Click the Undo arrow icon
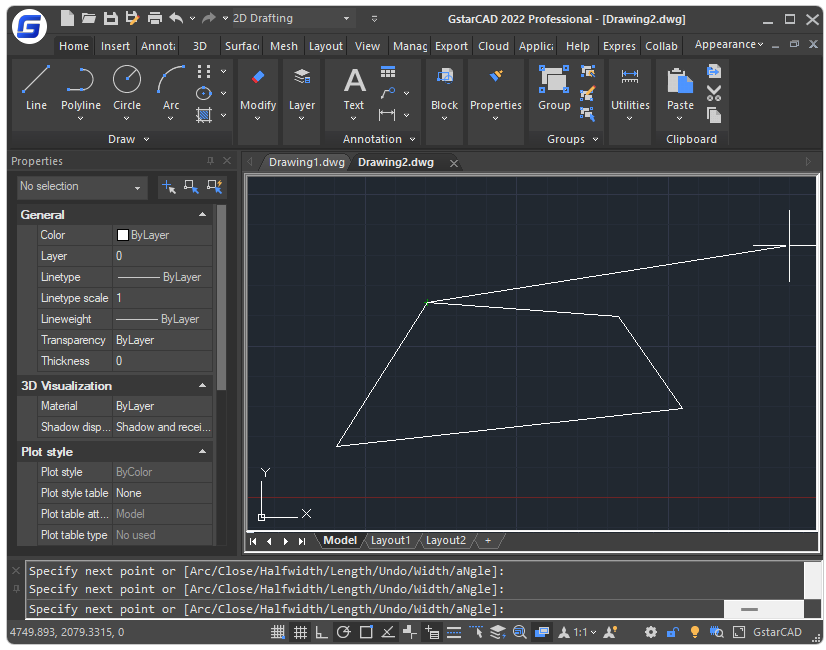826x650 pixels. tap(176, 18)
